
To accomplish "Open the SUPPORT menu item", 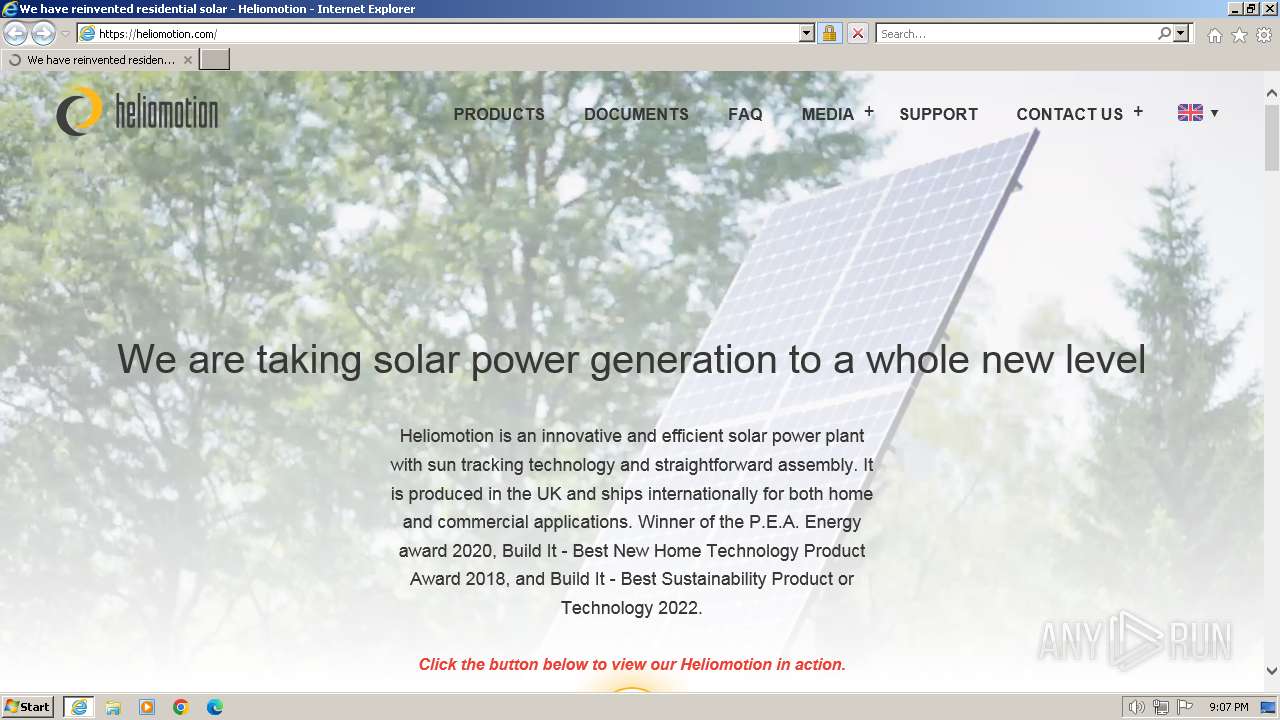I will (x=938, y=114).
